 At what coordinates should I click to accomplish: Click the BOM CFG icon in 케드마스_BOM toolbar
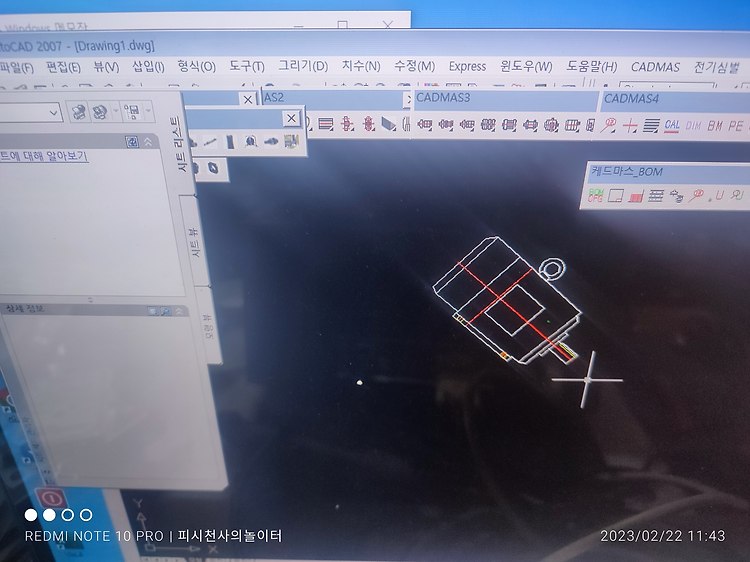click(595, 196)
